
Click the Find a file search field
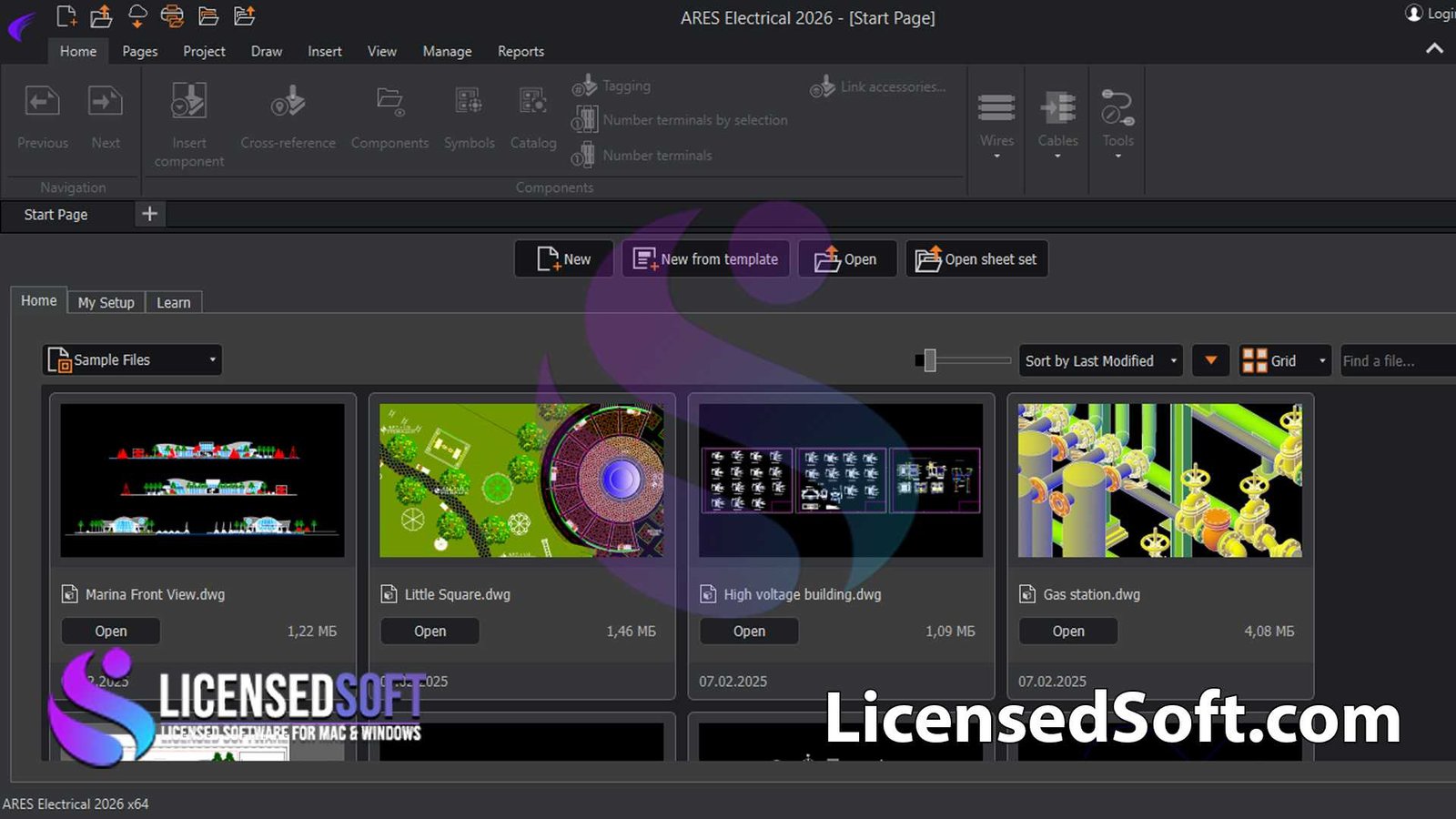1398,360
